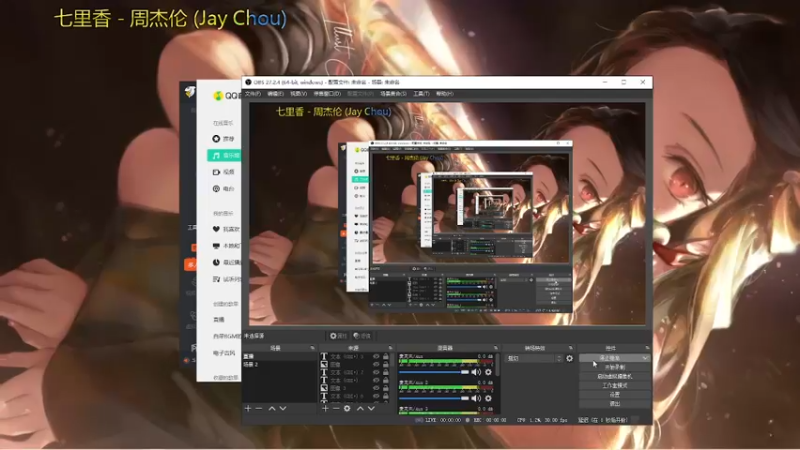800x450 pixels.
Task: Open local downloads monitor item in QQ Music
Action: (226, 246)
